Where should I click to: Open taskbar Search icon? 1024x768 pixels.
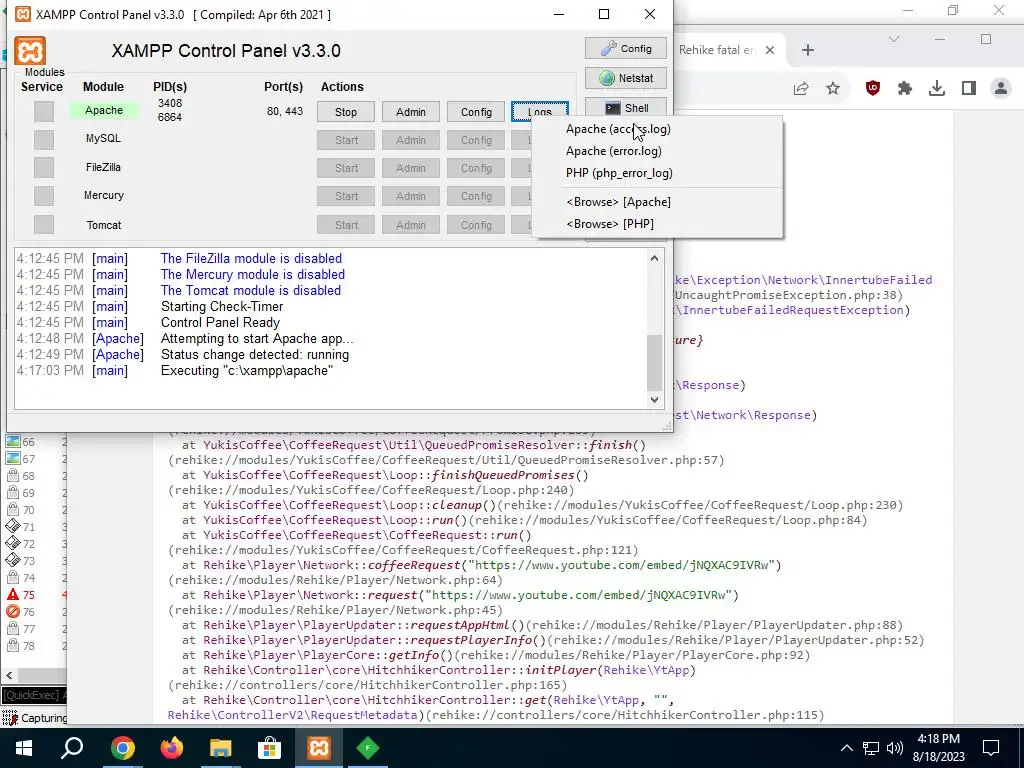tap(72, 748)
